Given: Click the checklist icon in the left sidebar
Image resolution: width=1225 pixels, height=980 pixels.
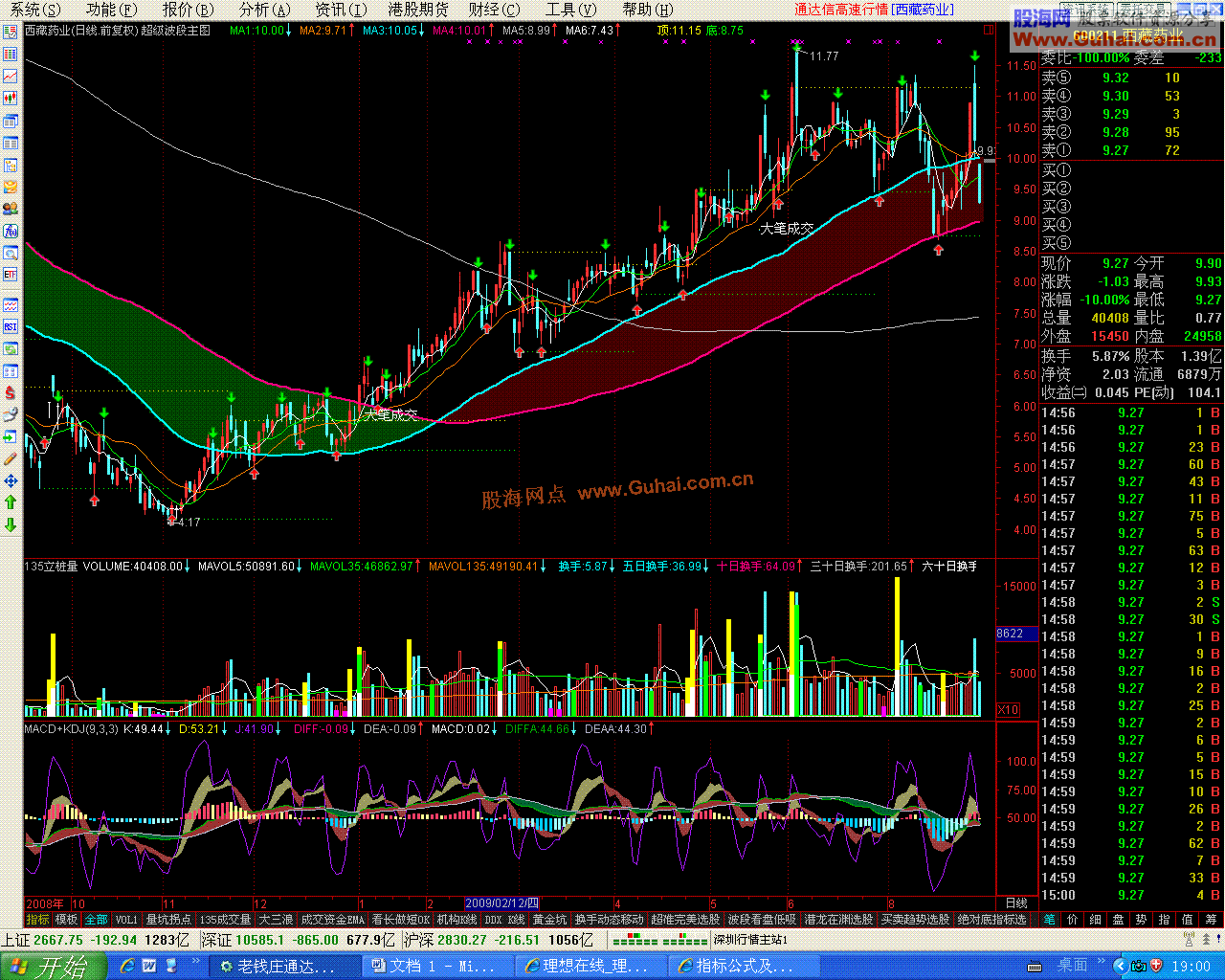Looking at the screenshot, I should click(x=11, y=32).
